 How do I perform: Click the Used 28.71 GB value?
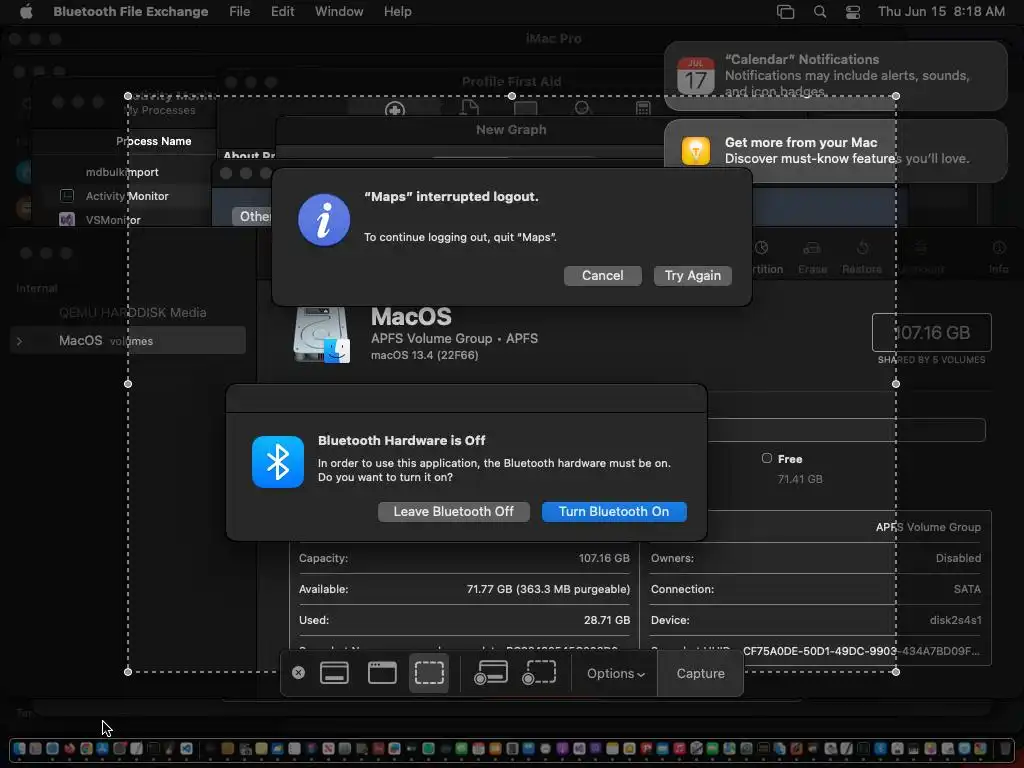(x=607, y=620)
